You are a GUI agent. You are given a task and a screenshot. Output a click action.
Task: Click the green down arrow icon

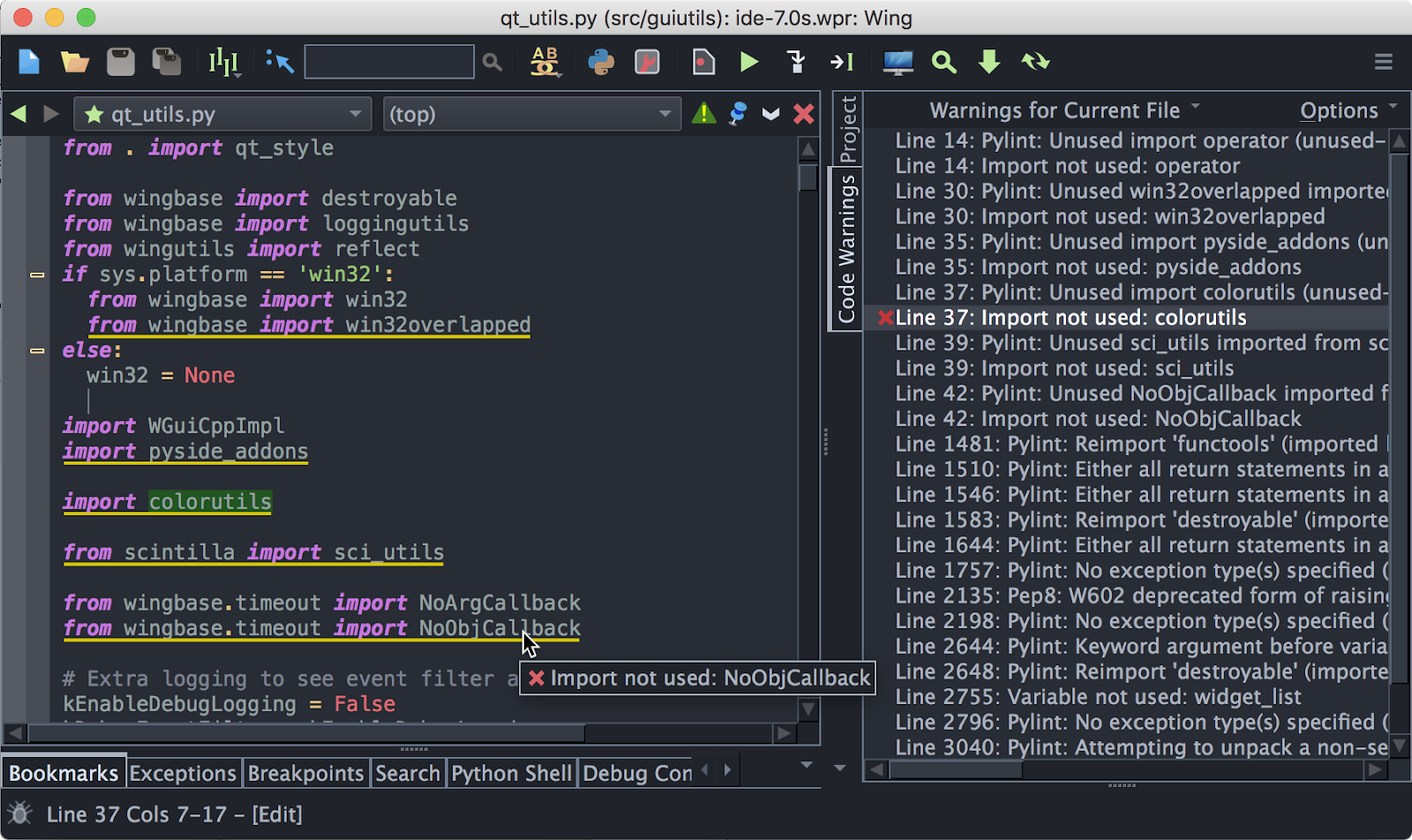[x=989, y=62]
